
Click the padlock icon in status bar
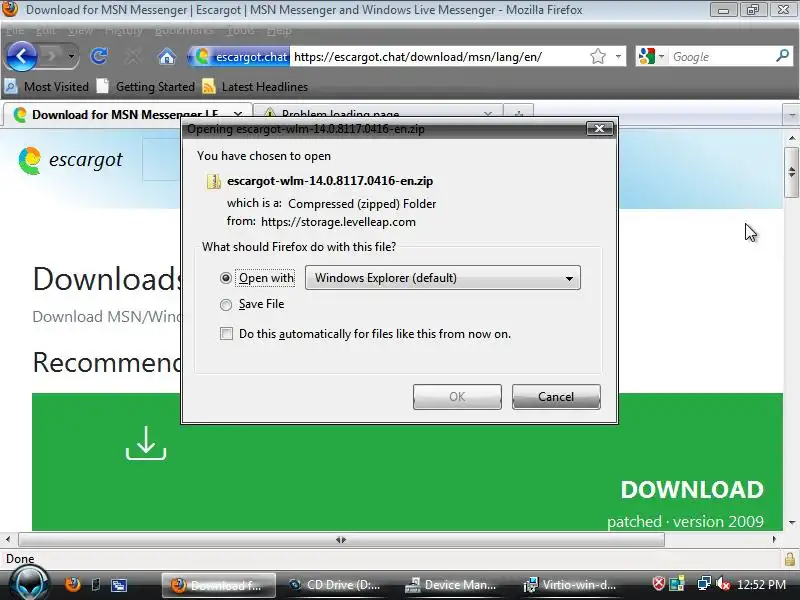pos(790,559)
